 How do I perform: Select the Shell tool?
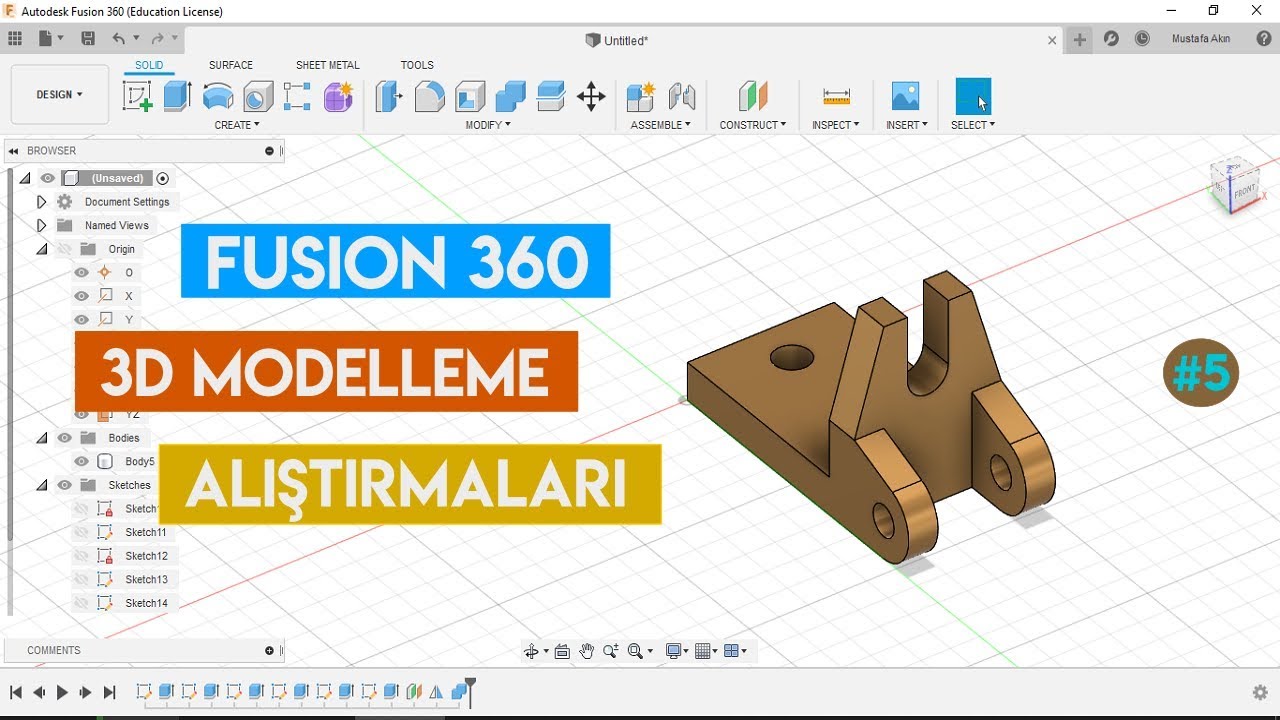coord(470,96)
